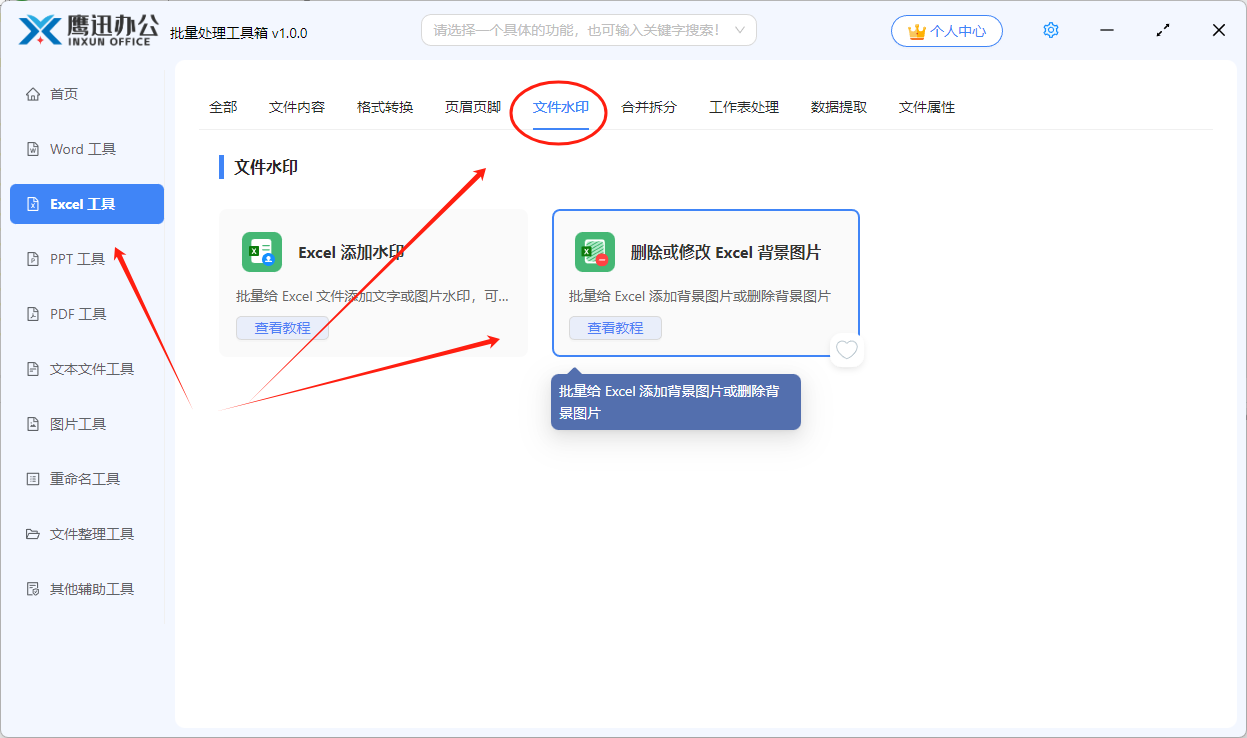Screen dimensions: 1247x738
Task: Open the 其他辅助工具 sidebar item
Action: [x=92, y=589]
